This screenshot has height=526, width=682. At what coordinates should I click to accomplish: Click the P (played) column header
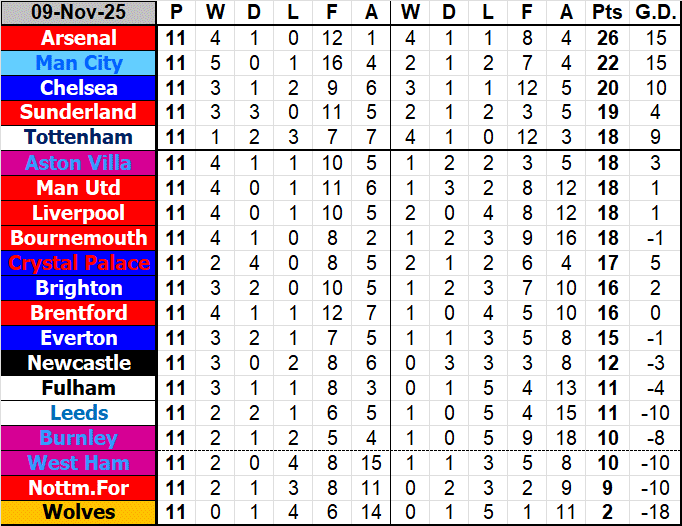pyautogui.click(x=177, y=13)
